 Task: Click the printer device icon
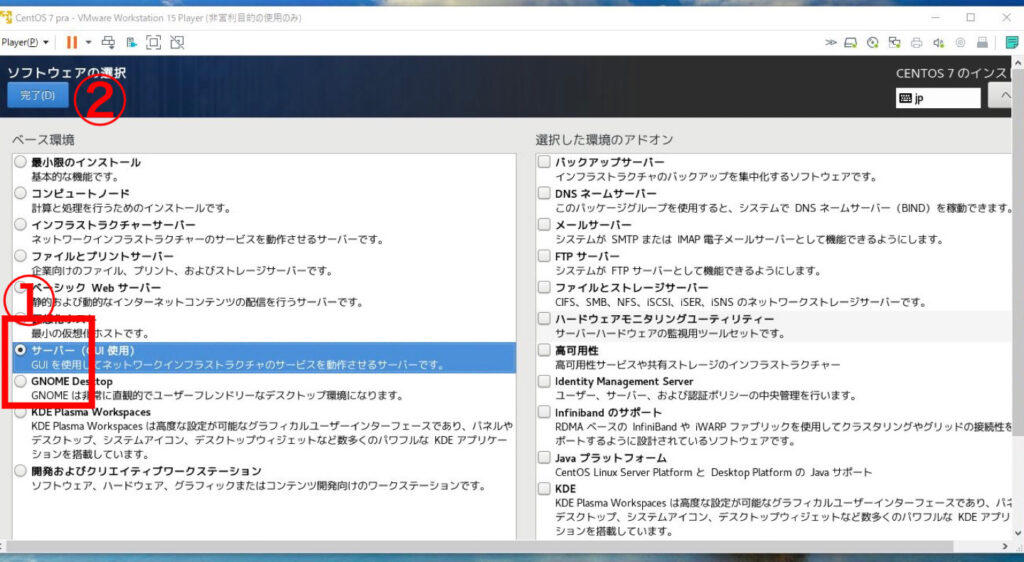coord(916,42)
